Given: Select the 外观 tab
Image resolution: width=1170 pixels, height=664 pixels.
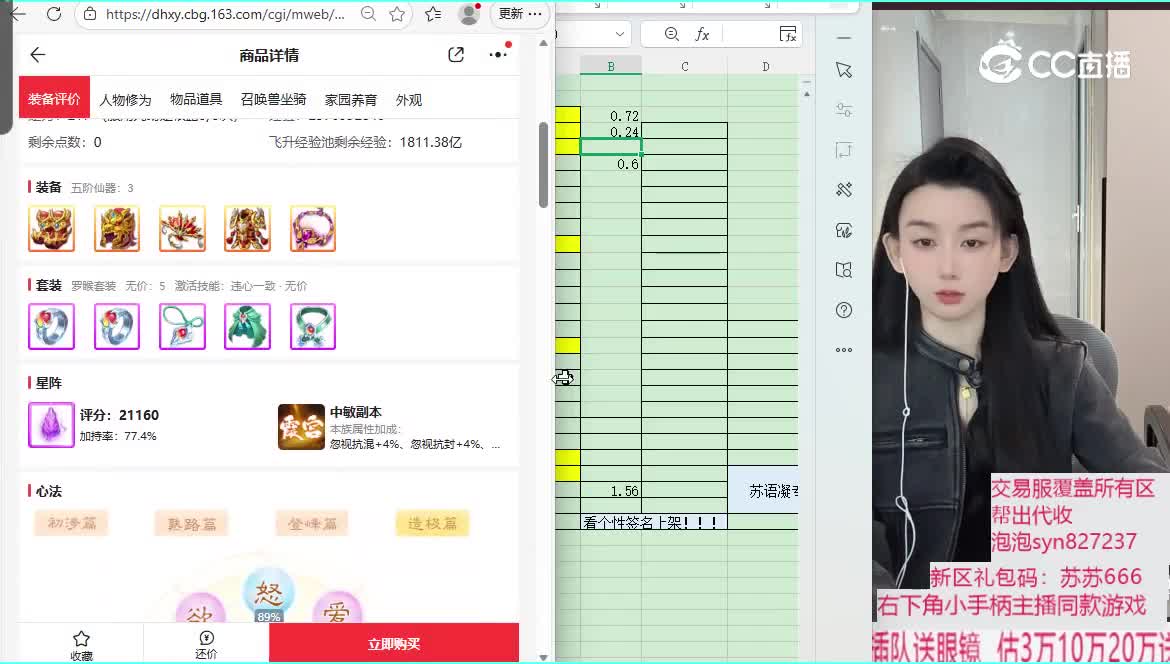Looking at the screenshot, I should 409,100.
